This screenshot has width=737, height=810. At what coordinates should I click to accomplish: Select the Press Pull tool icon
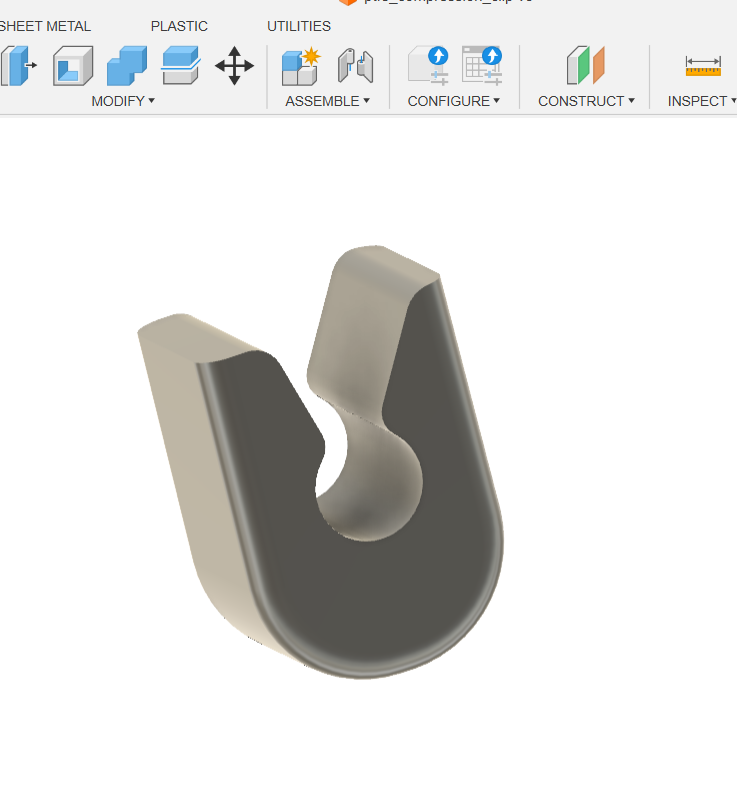19,66
